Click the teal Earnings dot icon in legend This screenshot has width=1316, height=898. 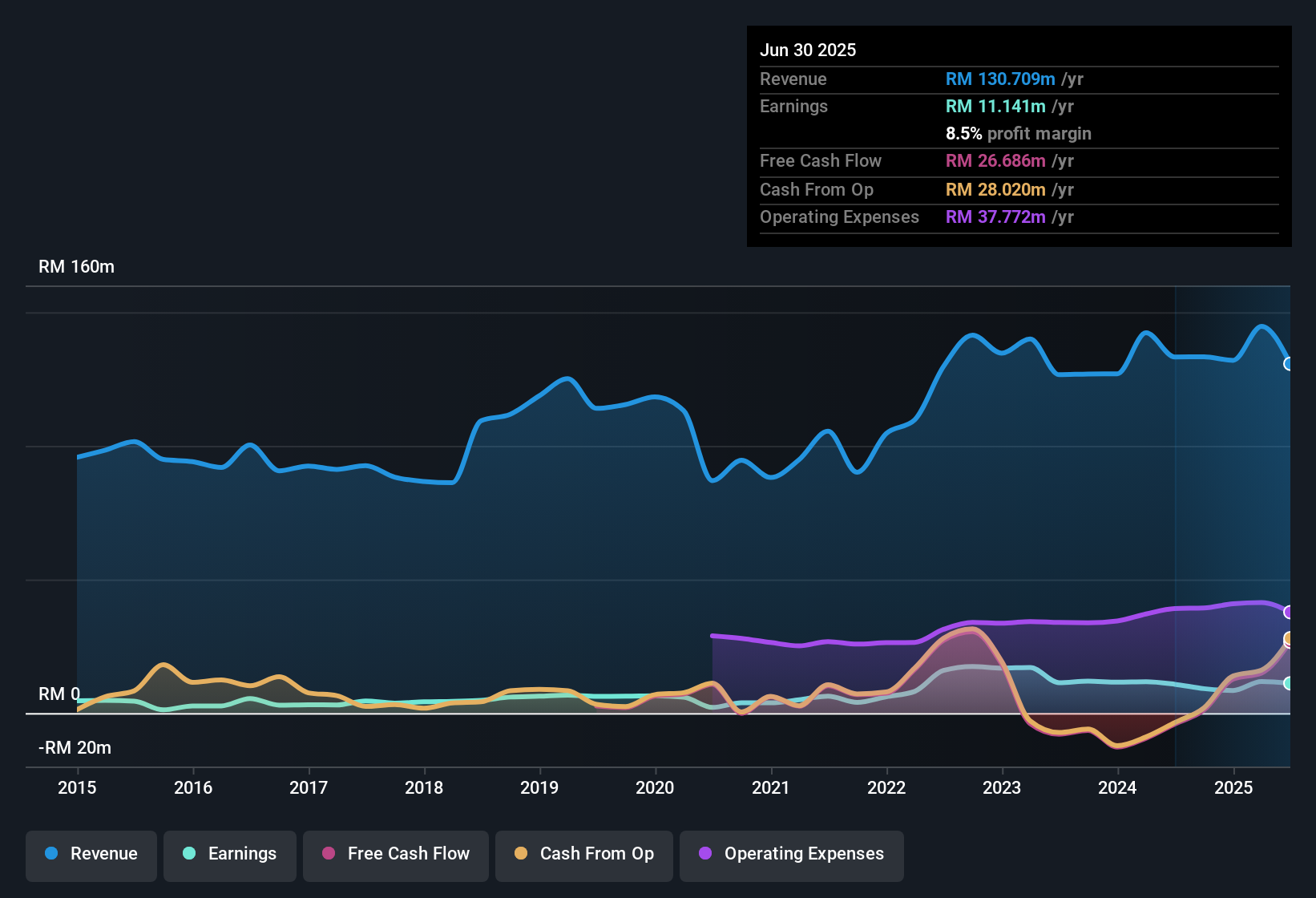pos(188,854)
